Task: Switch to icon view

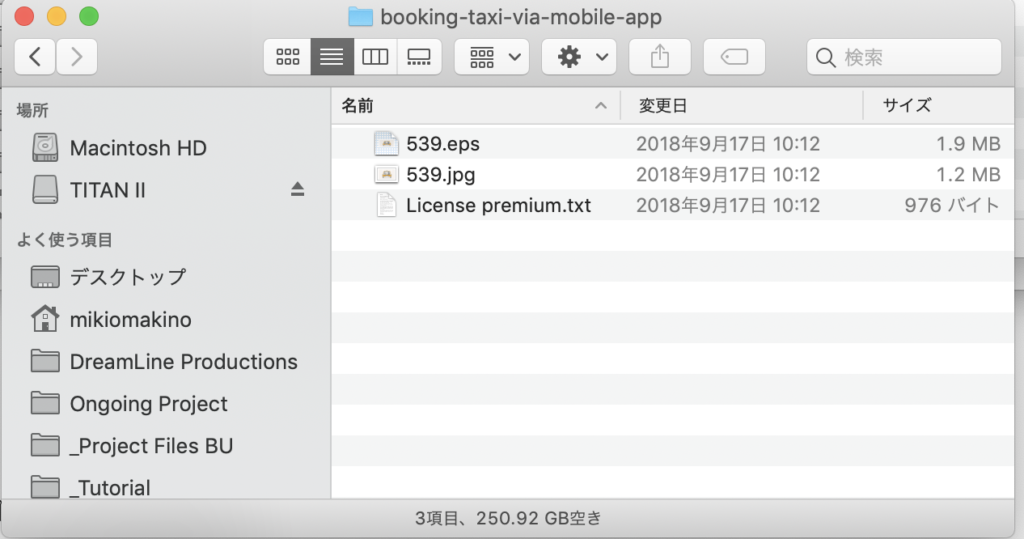Action: tap(287, 57)
